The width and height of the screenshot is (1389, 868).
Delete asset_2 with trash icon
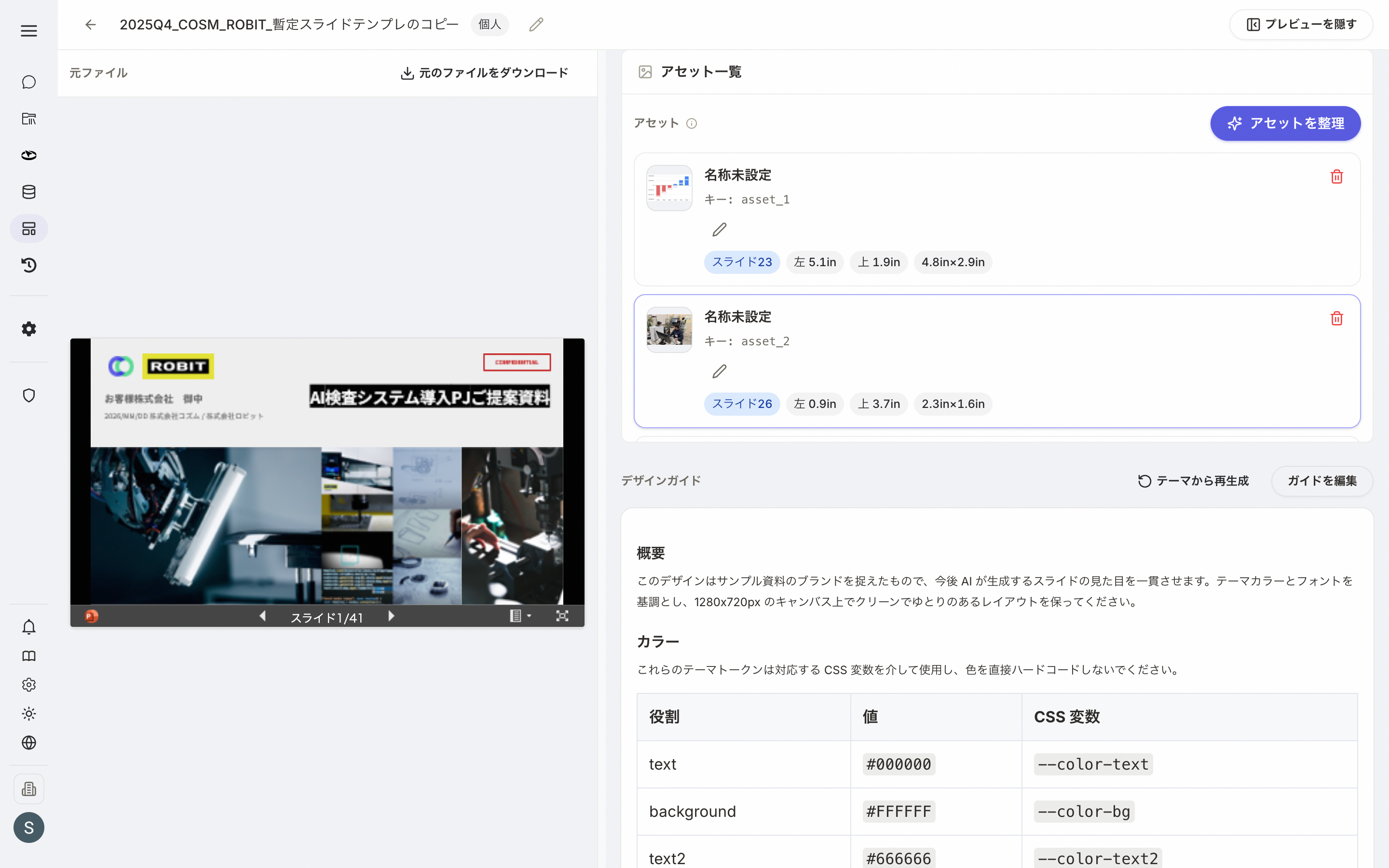(x=1337, y=319)
